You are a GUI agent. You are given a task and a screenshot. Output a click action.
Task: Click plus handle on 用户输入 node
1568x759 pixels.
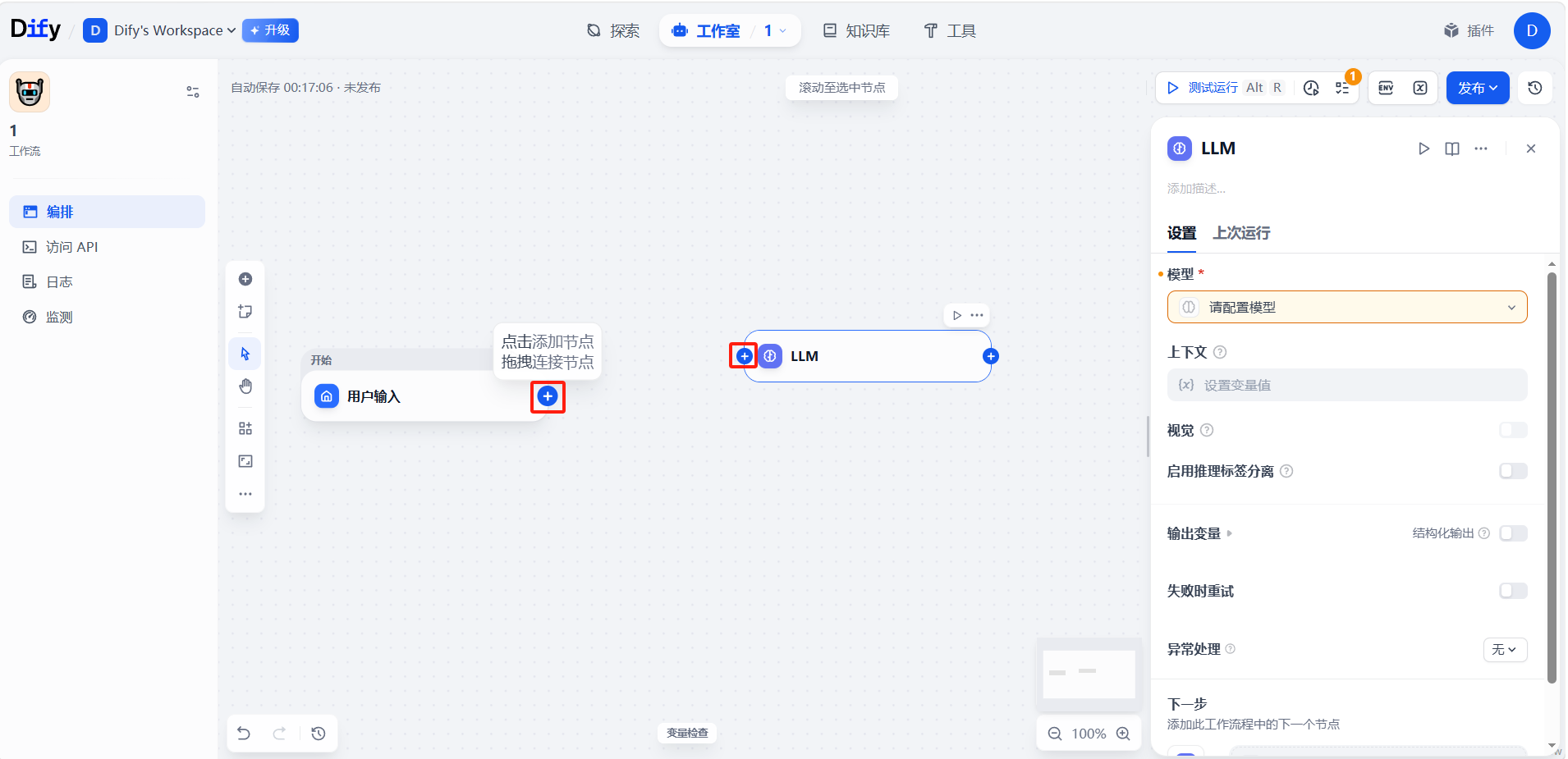click(x=548, y=397)
